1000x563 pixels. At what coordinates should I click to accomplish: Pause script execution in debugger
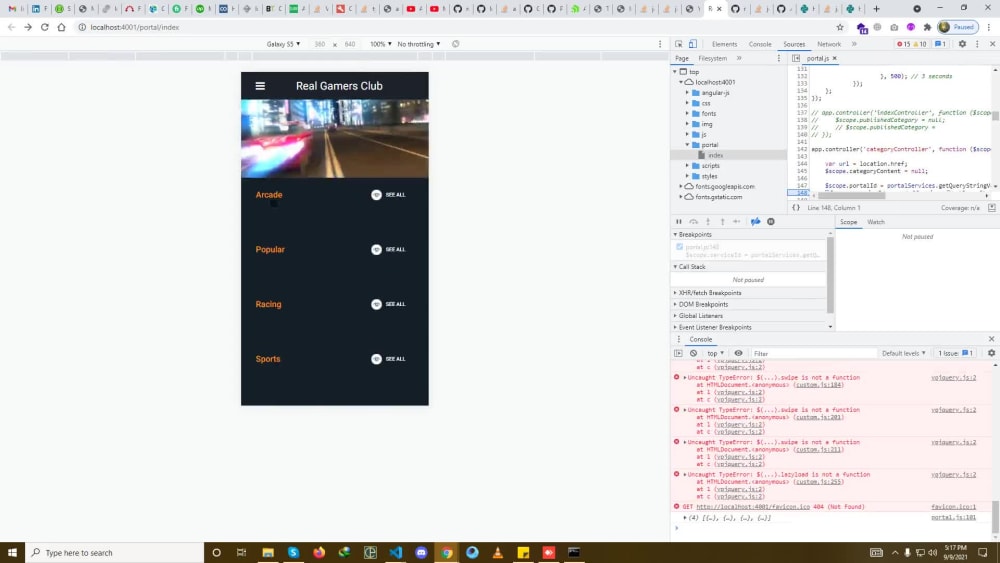pyautogui.click(x=679, y=222)
